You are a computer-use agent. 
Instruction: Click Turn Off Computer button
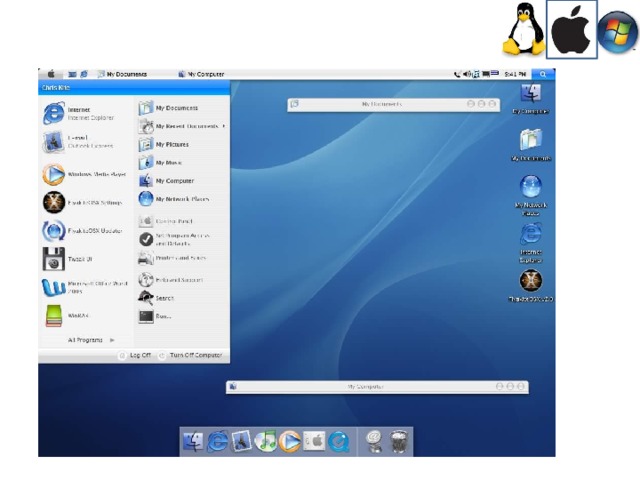tap(191, 356)
